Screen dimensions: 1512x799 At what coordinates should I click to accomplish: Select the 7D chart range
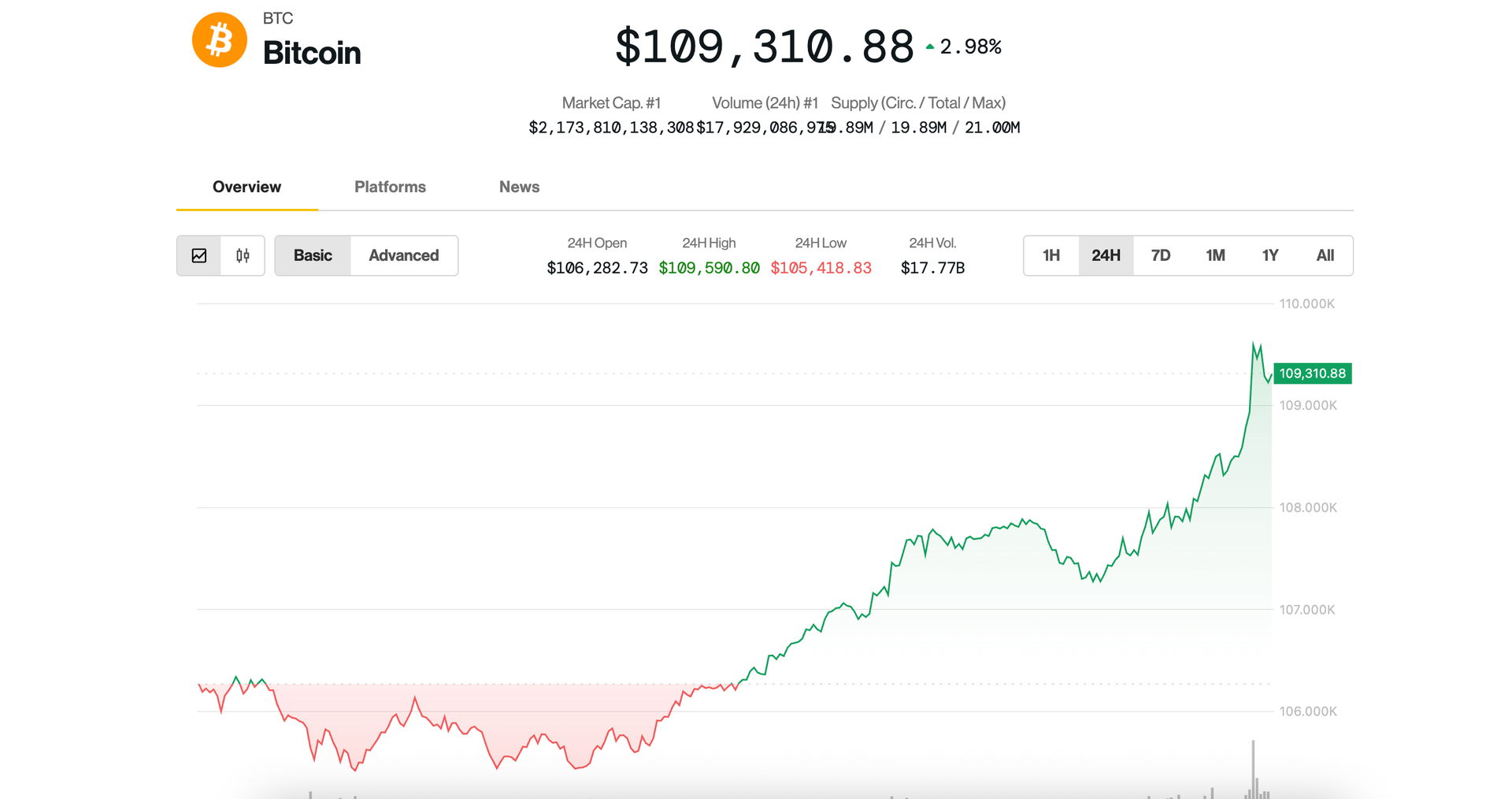point(1160,255)
